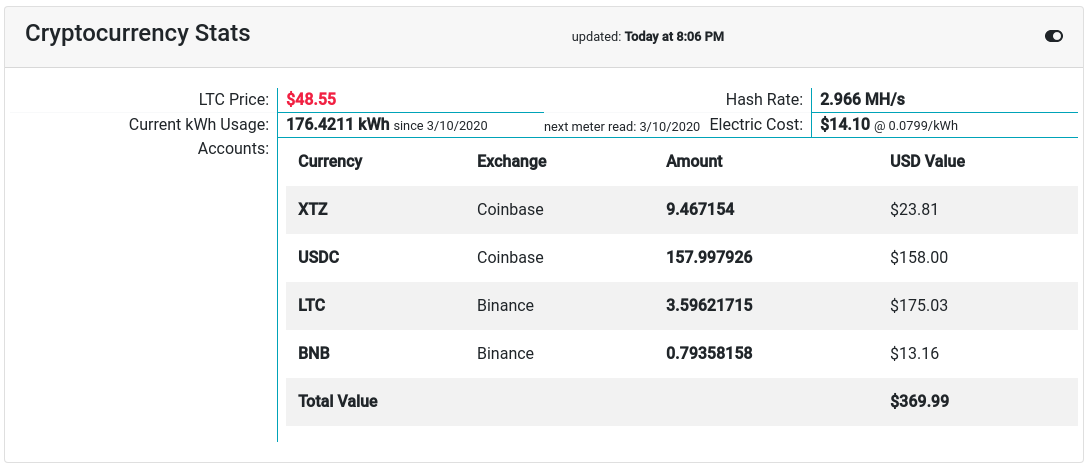The image size is (1091, 468).
Task: Click the USD Value column header
Action: [x=927, y=161]
